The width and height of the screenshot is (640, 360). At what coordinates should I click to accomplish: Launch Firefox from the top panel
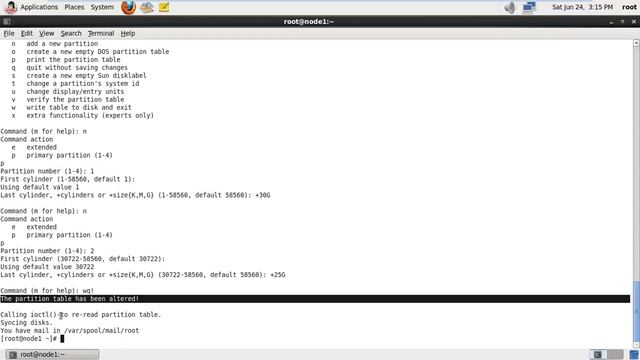[128, 7]
